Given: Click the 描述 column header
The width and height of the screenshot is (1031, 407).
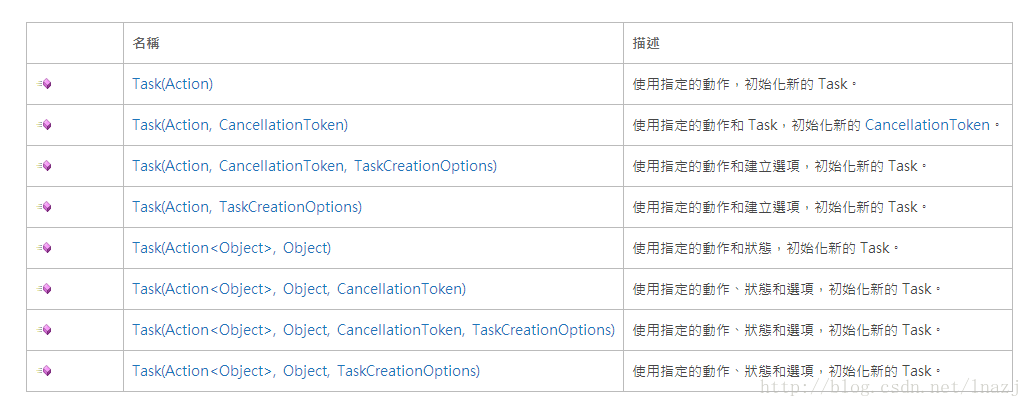Looking at the screenshot, I should coord(646,43).
